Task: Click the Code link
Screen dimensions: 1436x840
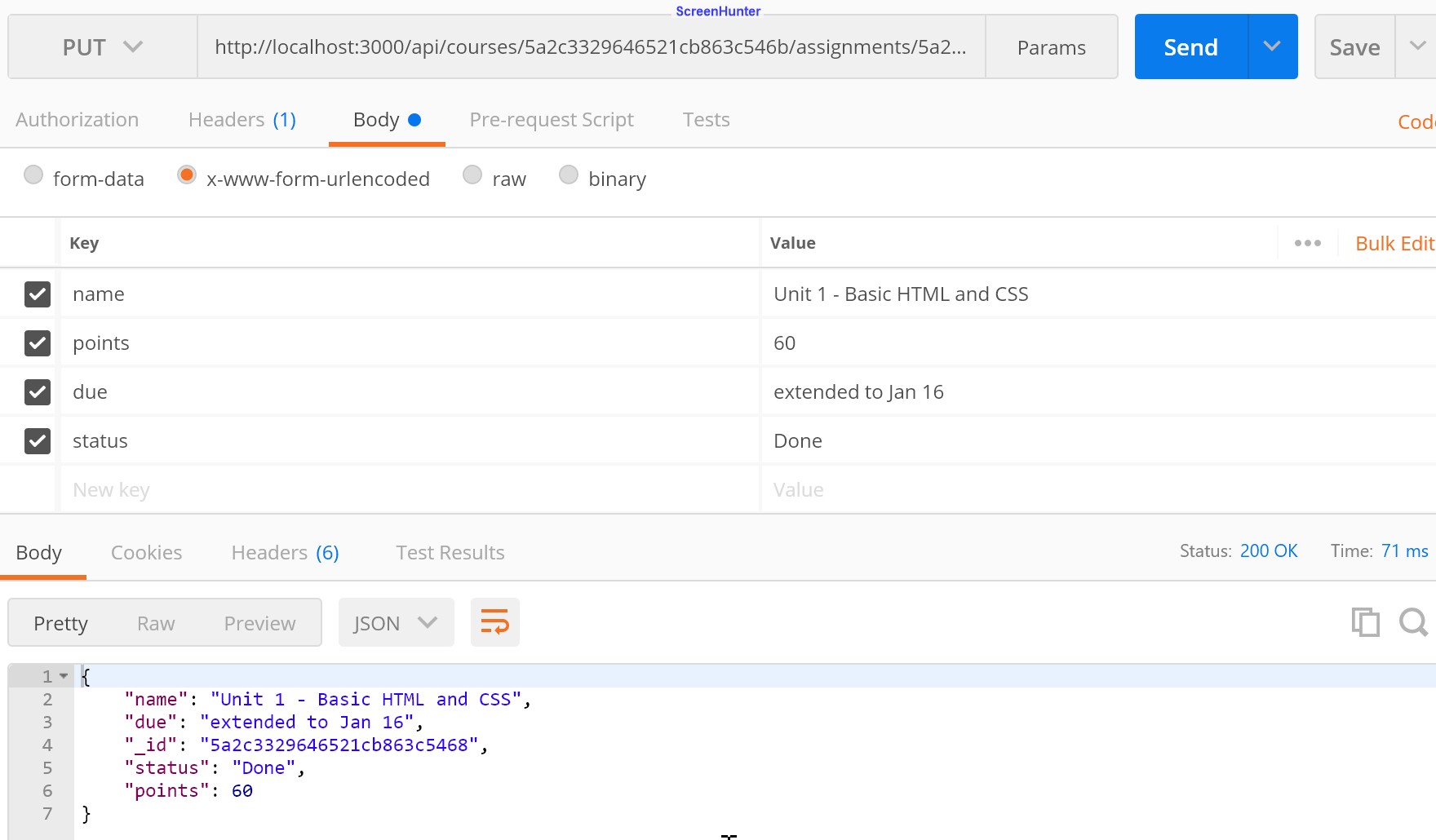Action: pyautogui.click(x=1416, y=122)
